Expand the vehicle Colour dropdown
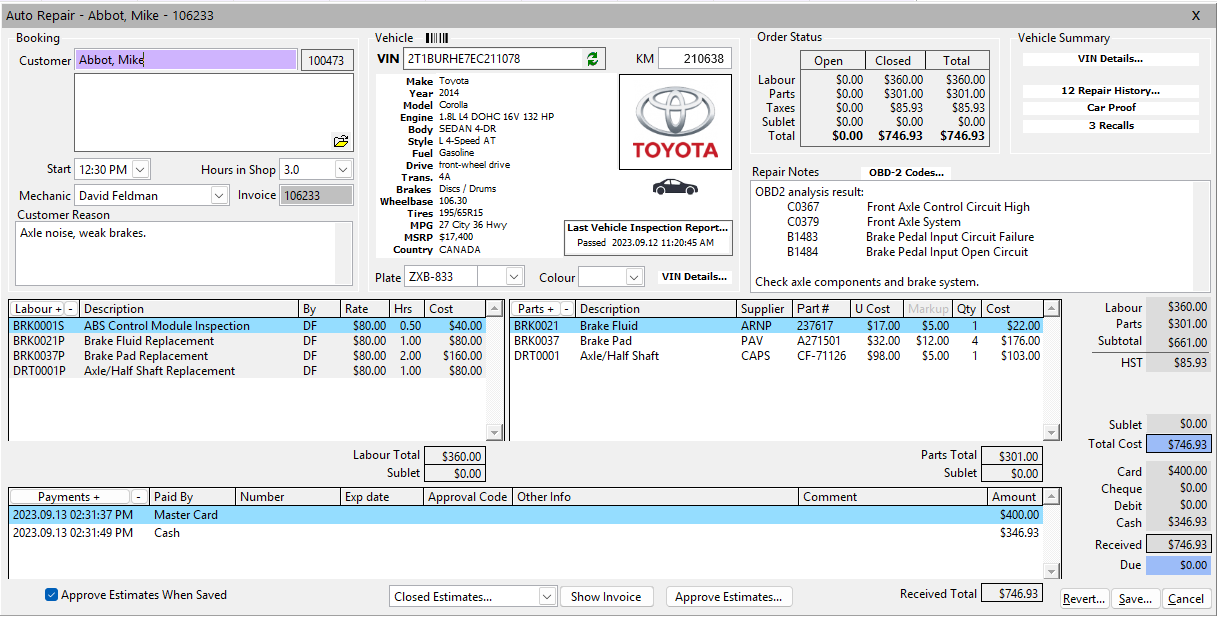Screen dimensions: 1218x617 (634, 277)
